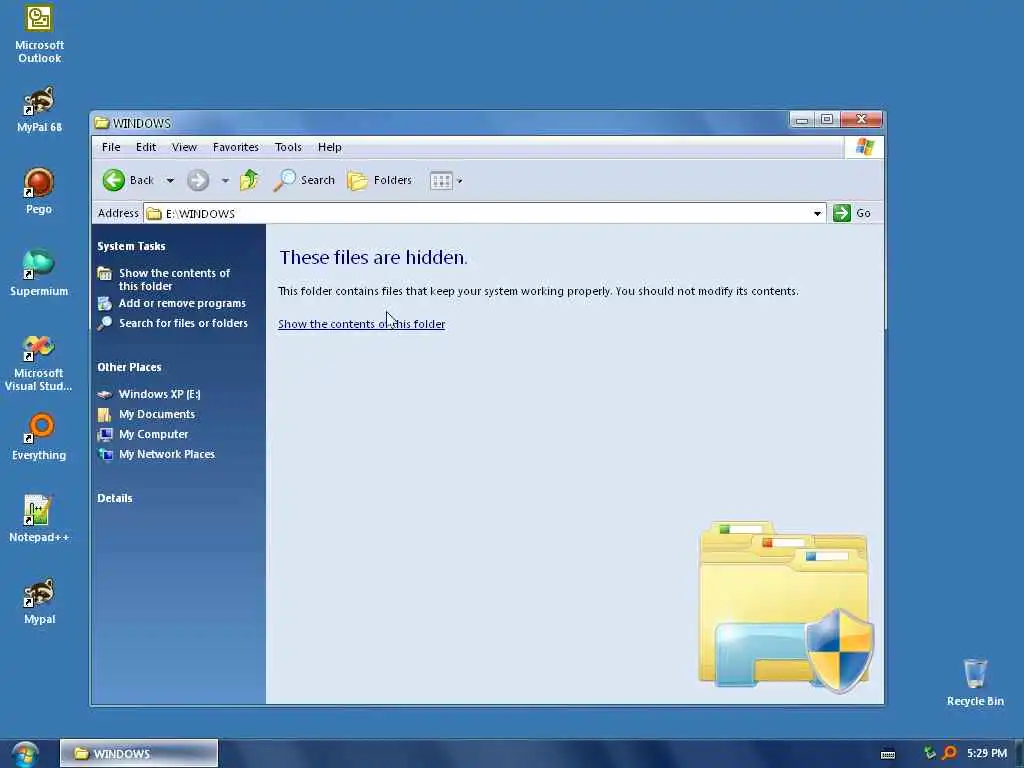Expand the address bar dropdown
This screenshot has height=768, width=1024.
[x=817, y=214]
